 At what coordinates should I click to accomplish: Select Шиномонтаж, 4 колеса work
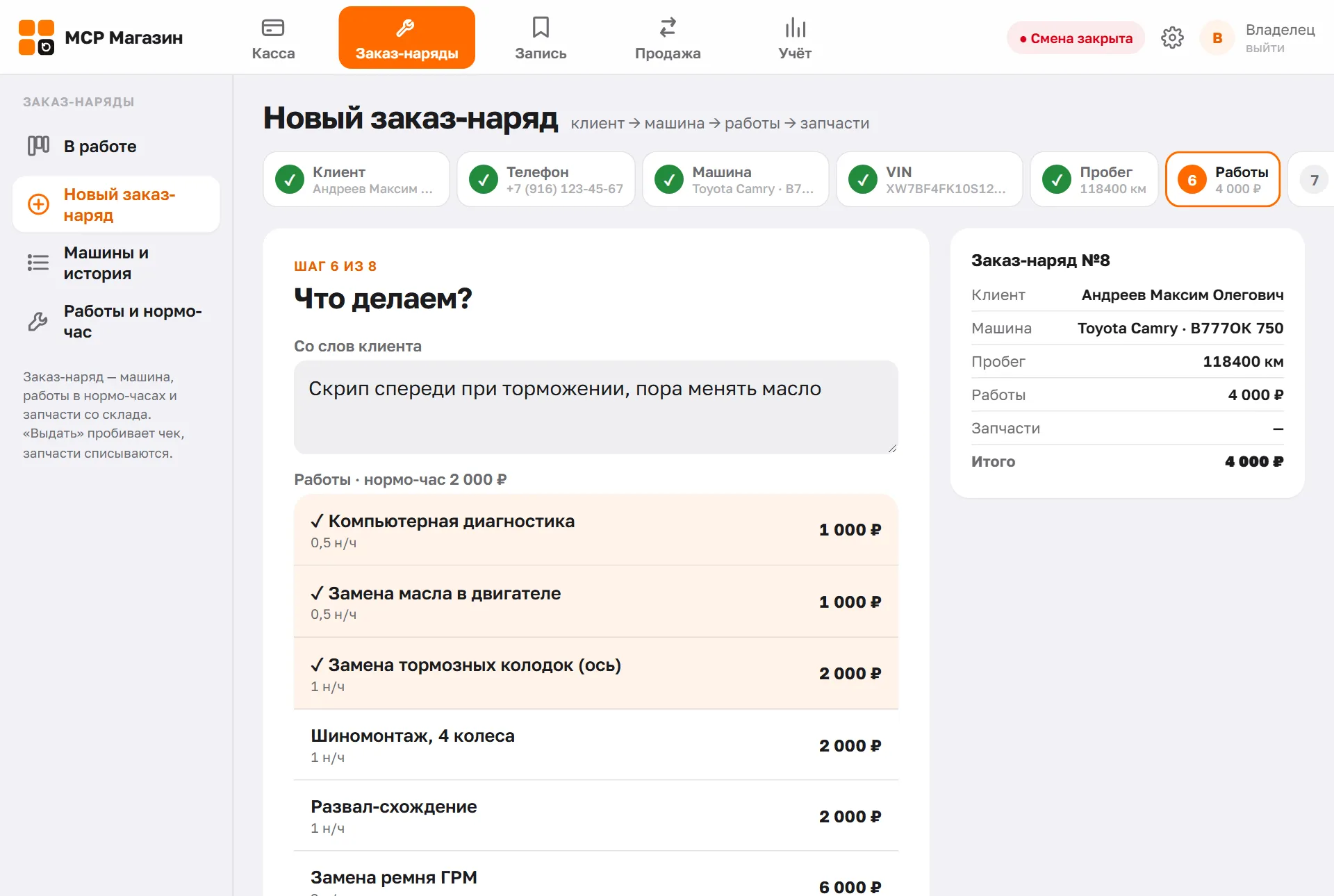(596, 745)
